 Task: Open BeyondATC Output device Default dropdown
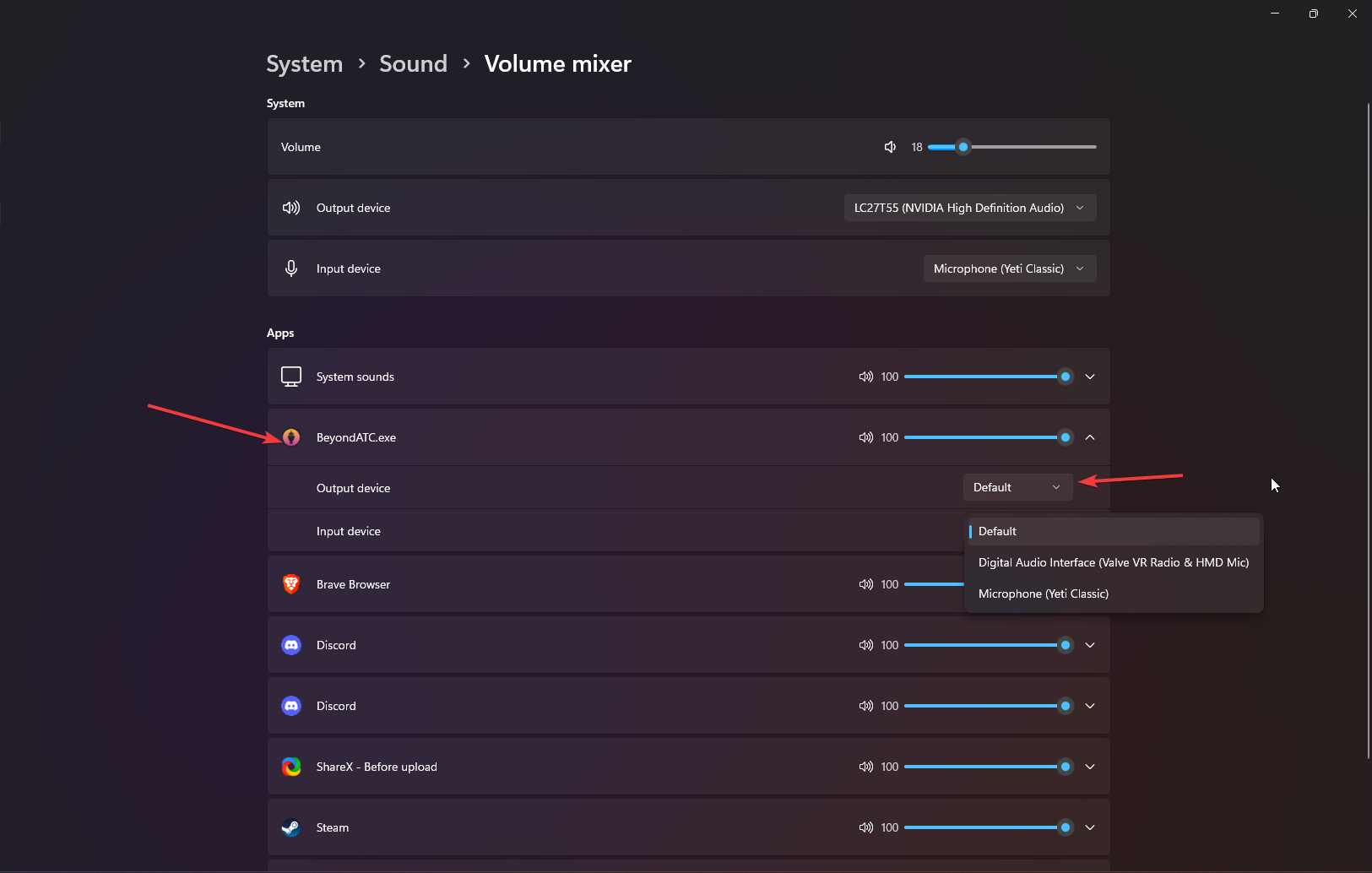tap(1018, 487)
